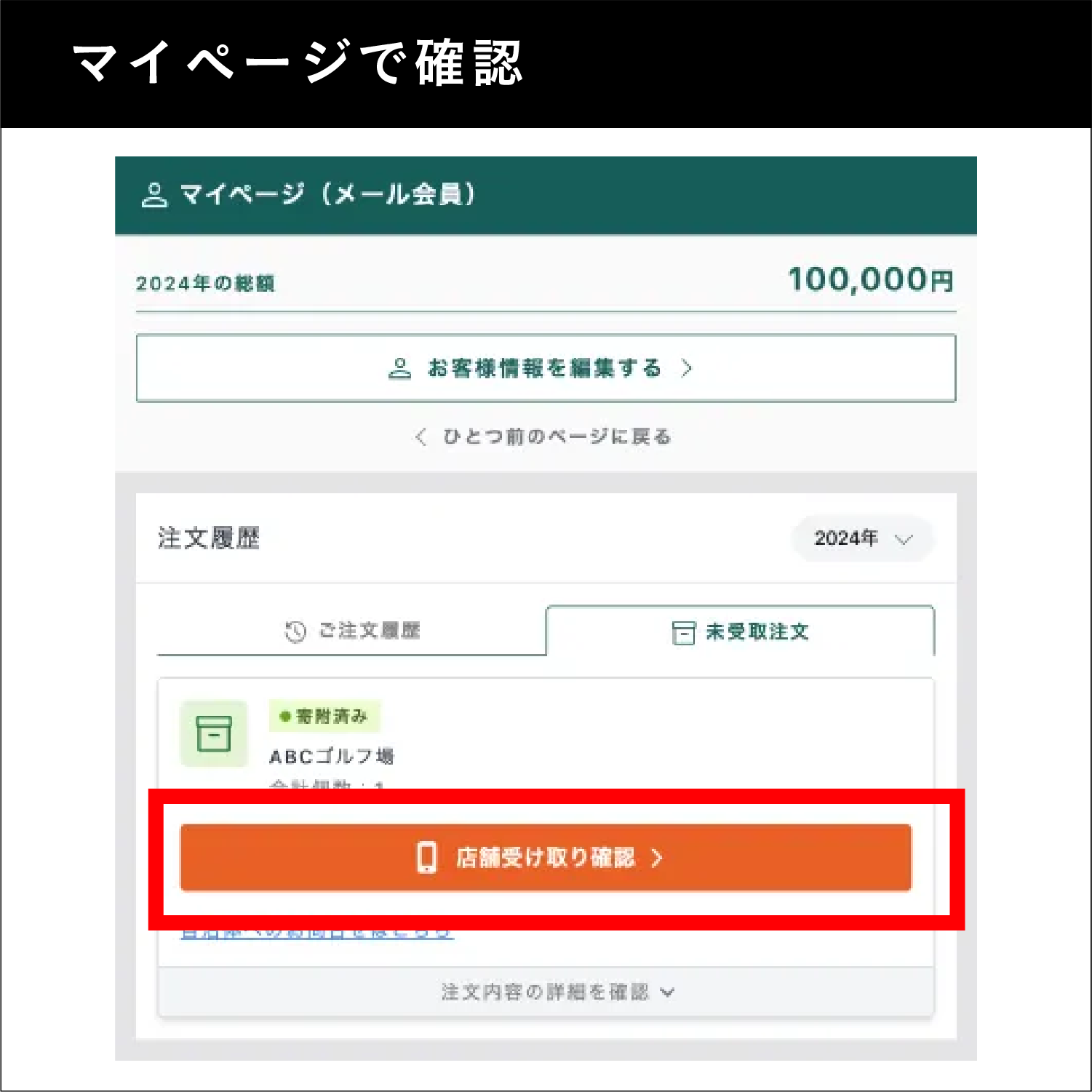
Task: Click the dropdown arrow next to 2024年
Action: point(904,539)
